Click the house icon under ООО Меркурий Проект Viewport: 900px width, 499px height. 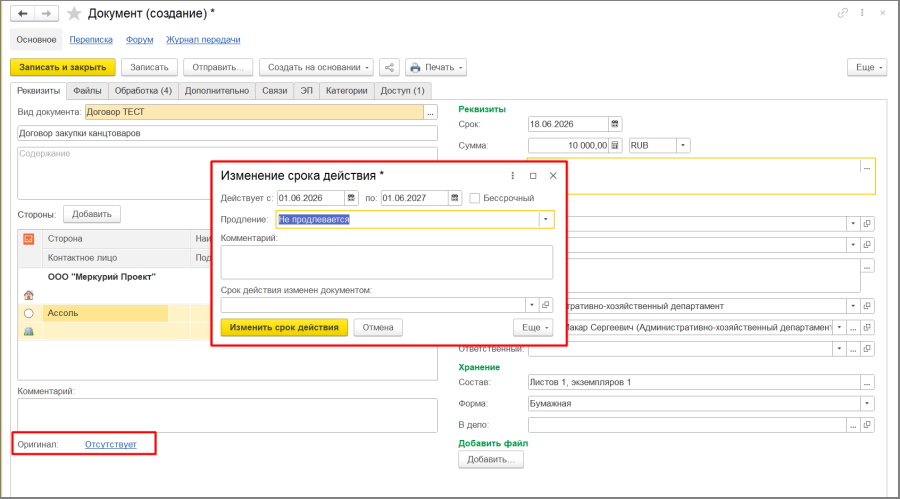tap(29, 295)
